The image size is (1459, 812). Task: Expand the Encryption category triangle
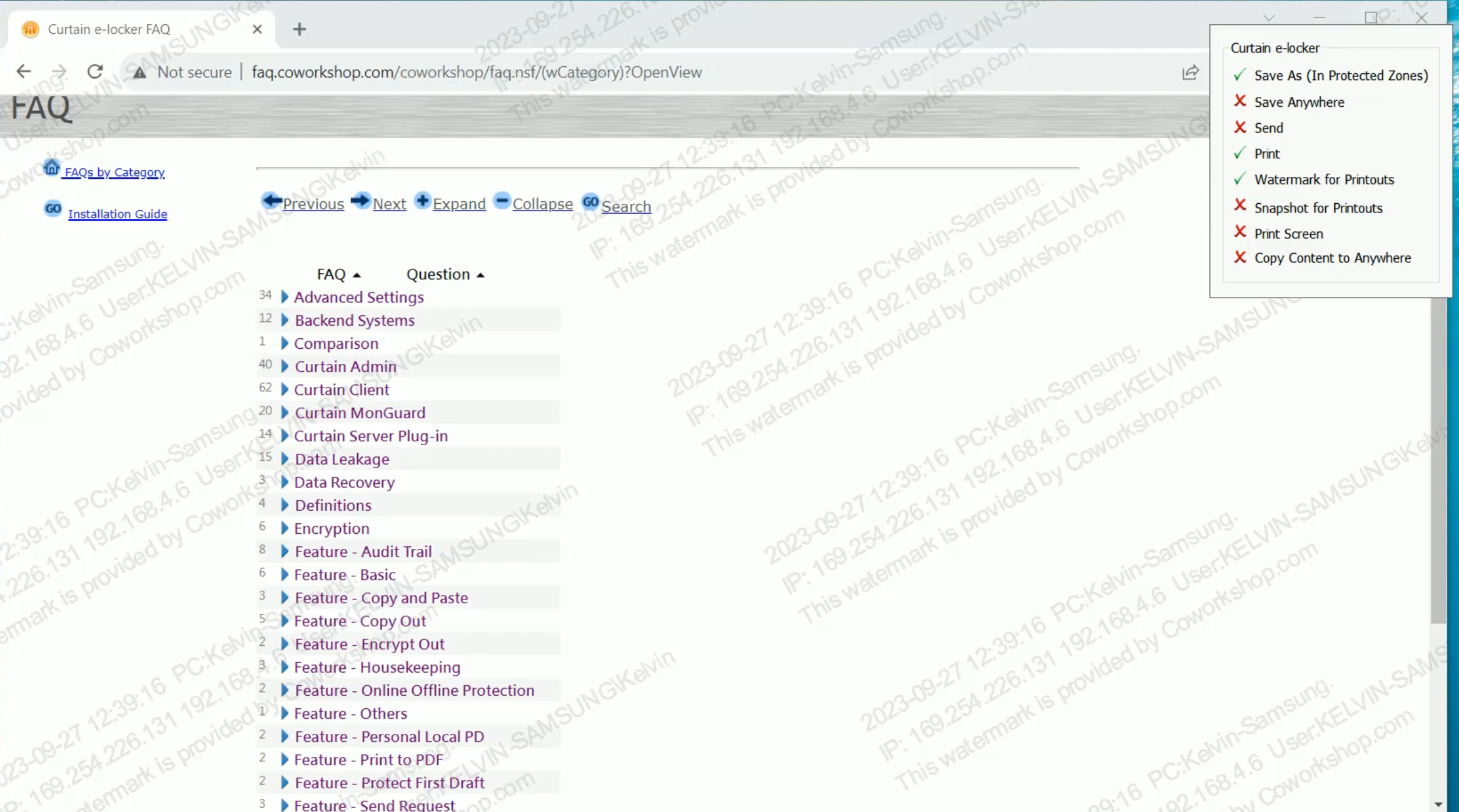[x=285, y=528]
